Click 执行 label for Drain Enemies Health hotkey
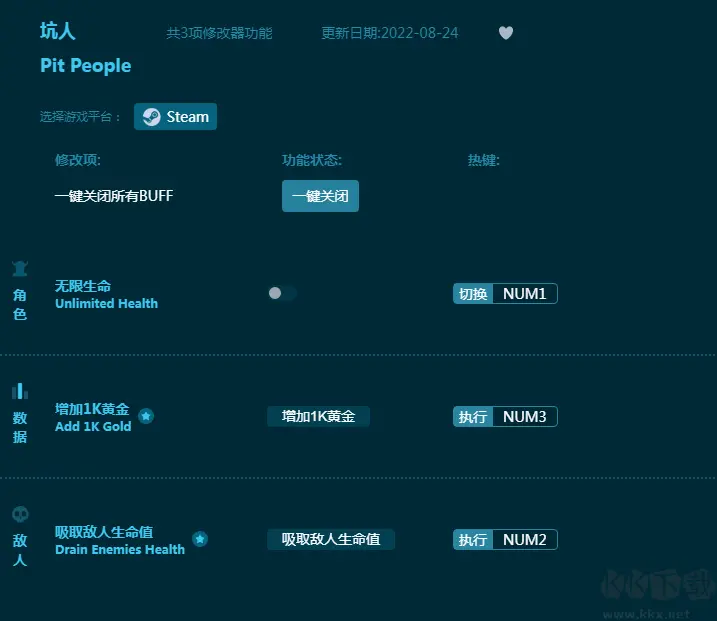 (x=473, y=540)
